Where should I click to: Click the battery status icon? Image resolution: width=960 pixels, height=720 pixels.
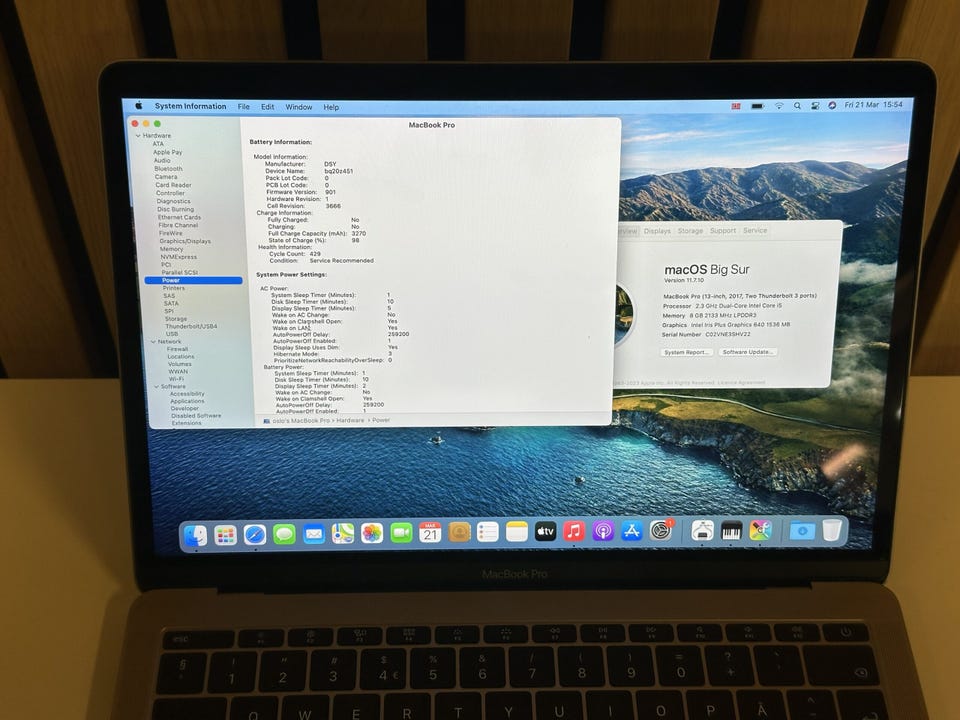point(757,106)
